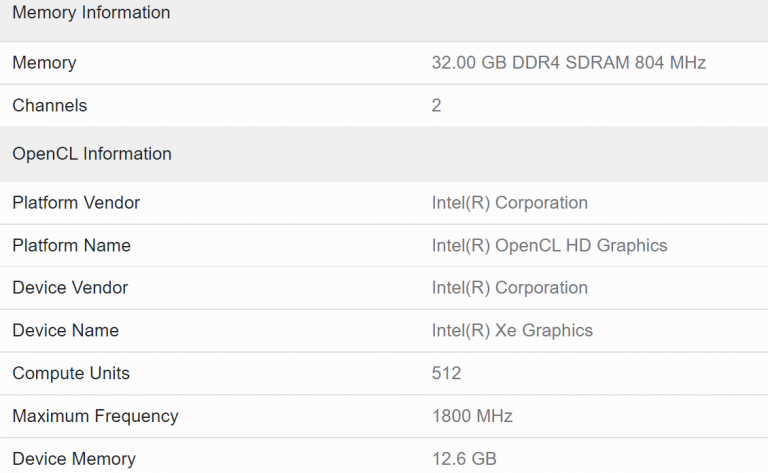768x473 pixels.
Task: Select Intel(R) OpenCL HD Graphics text
Action: click(549, 246)
